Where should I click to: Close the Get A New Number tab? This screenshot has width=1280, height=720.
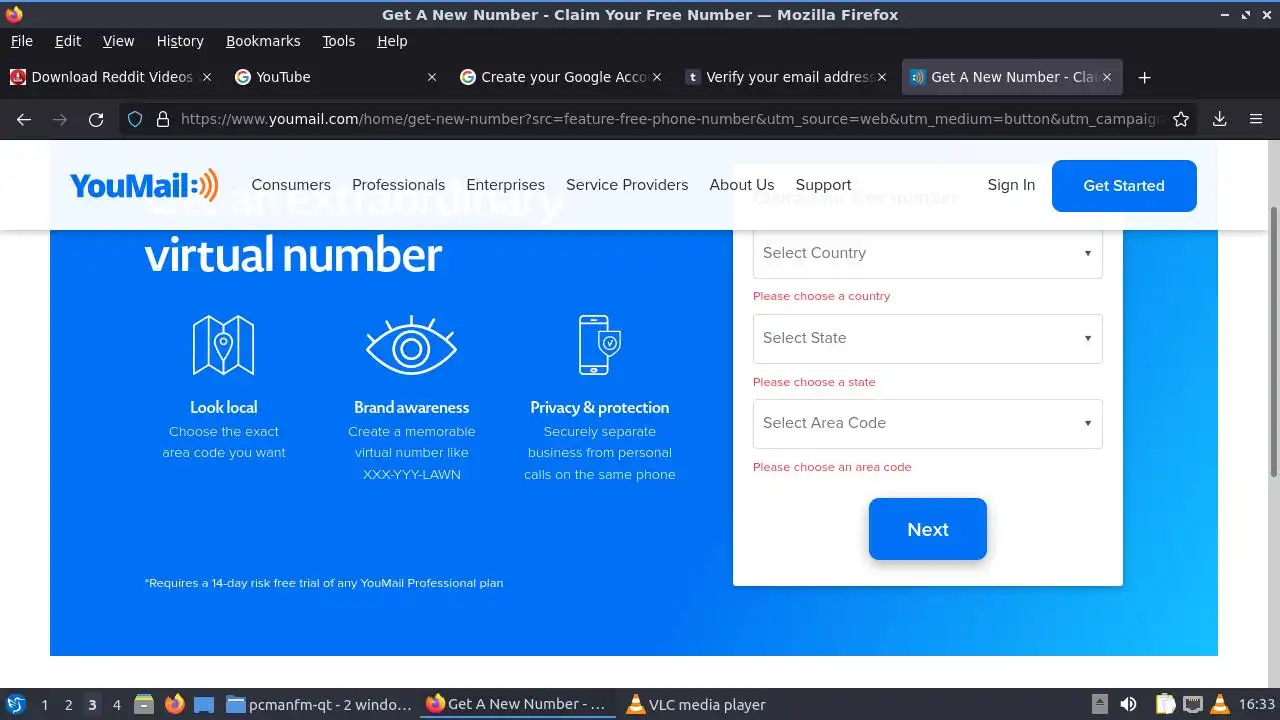pyautogui.click(x=1107, y=77)
